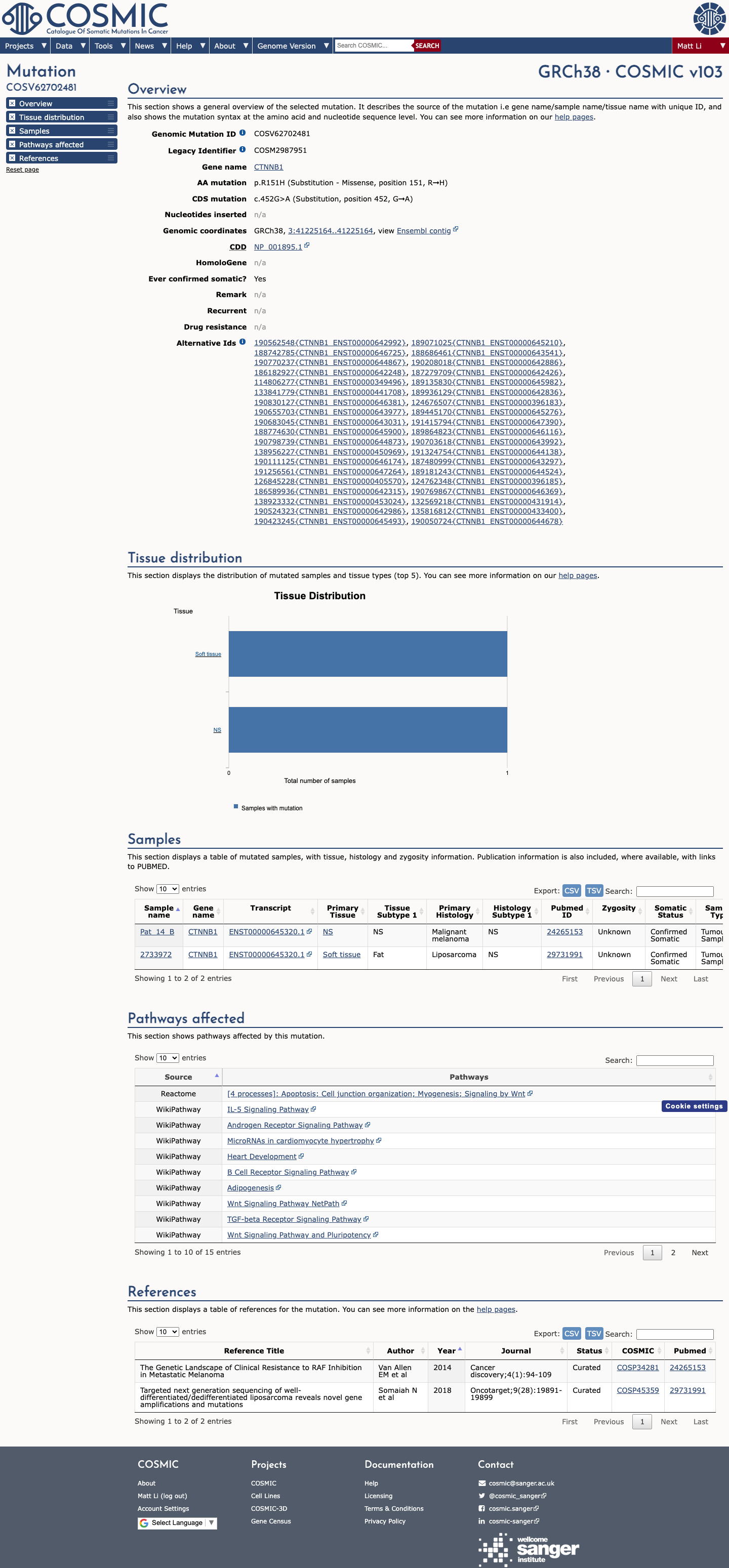
Task: Jump to Pathways affected from the sidebar
Action: click(x=51, y=144)
